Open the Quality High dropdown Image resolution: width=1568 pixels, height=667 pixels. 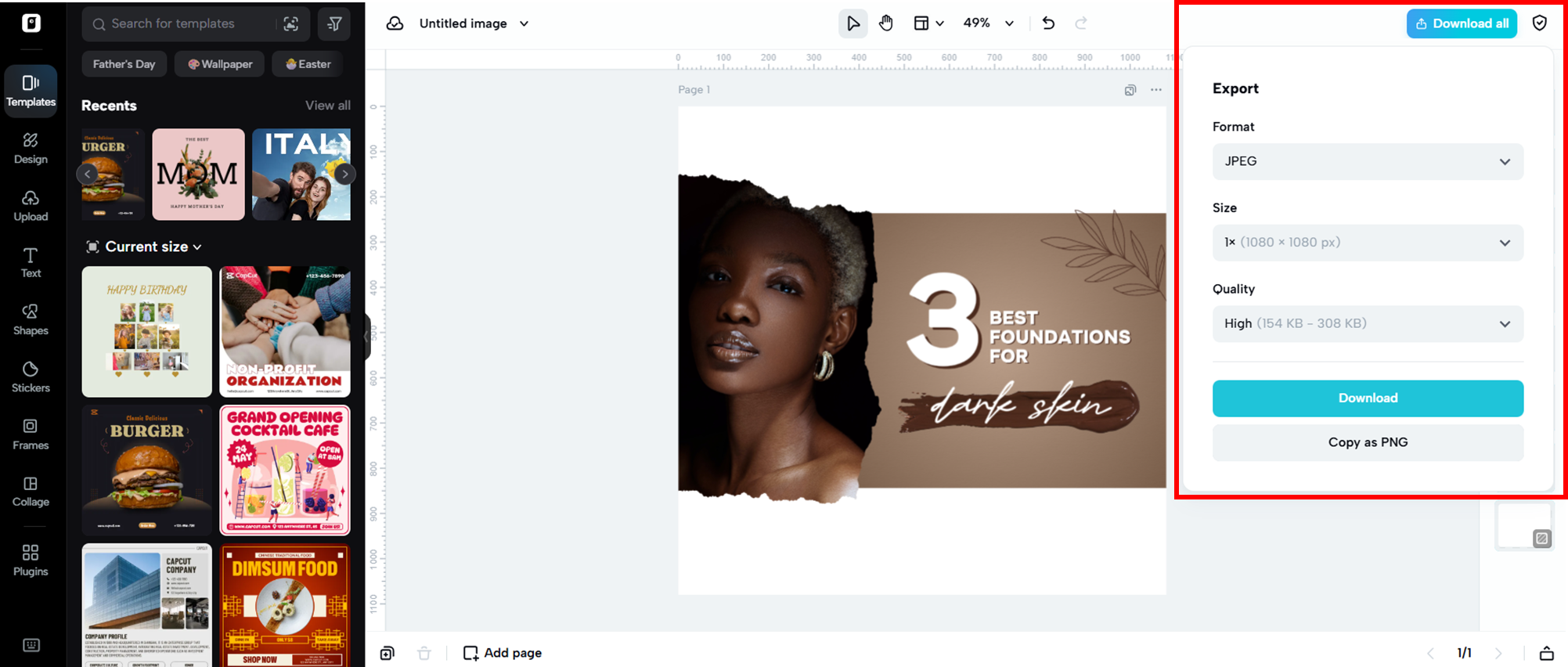click(x=1368, y=323)
